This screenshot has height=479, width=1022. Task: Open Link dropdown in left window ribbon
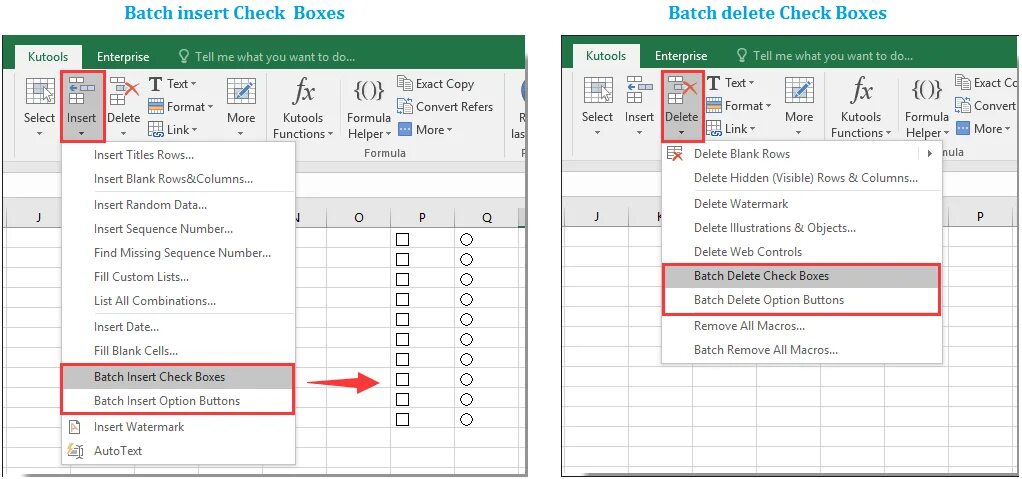pyautogui.click(x=173, y=129)
